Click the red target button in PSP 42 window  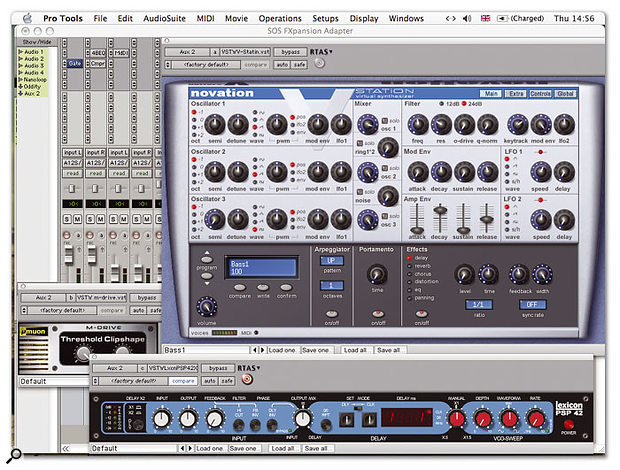[x=247, y=379]
